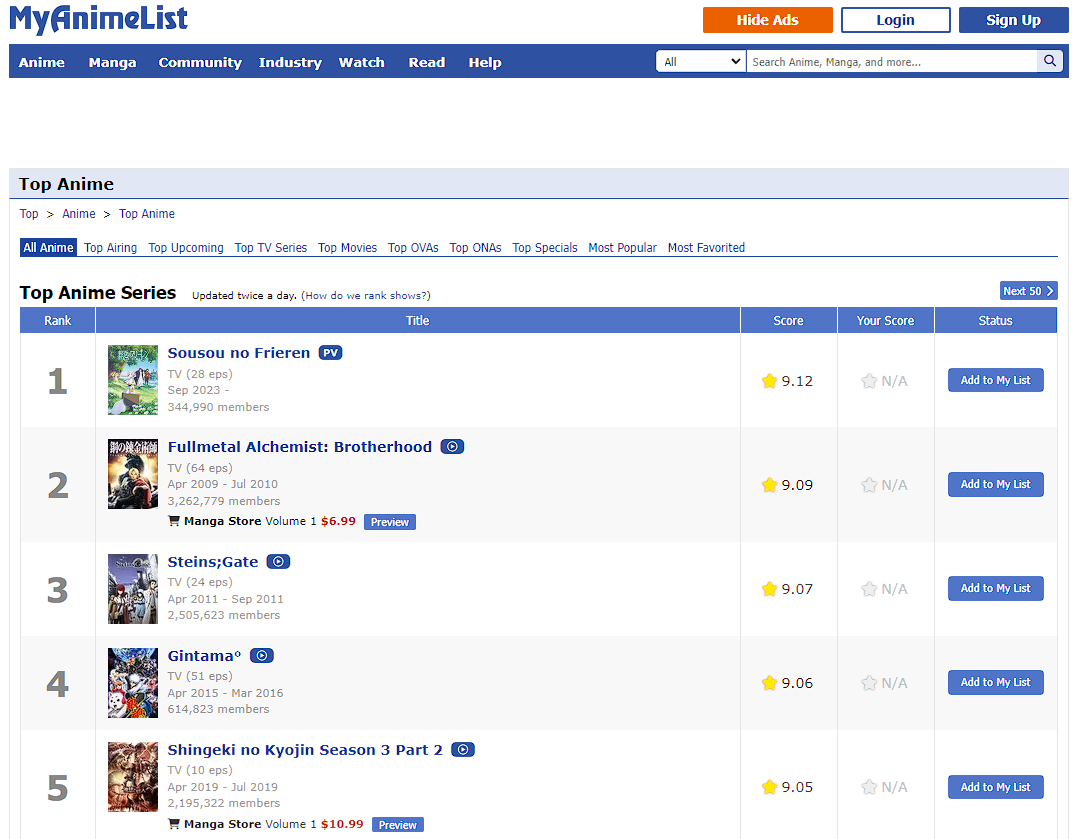Rate Steins;Gate via the Your Score star
This screenshot has height=839, width=1076.
[869, 589]
